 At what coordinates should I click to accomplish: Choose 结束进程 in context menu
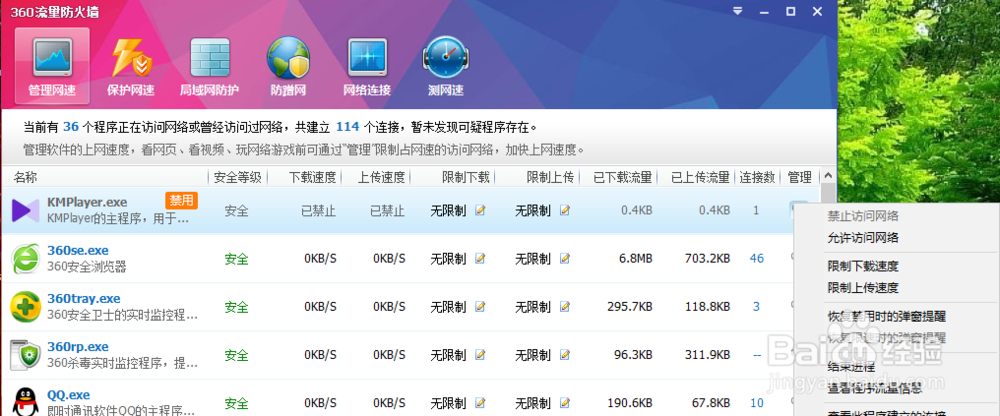[x=851, y=367]
